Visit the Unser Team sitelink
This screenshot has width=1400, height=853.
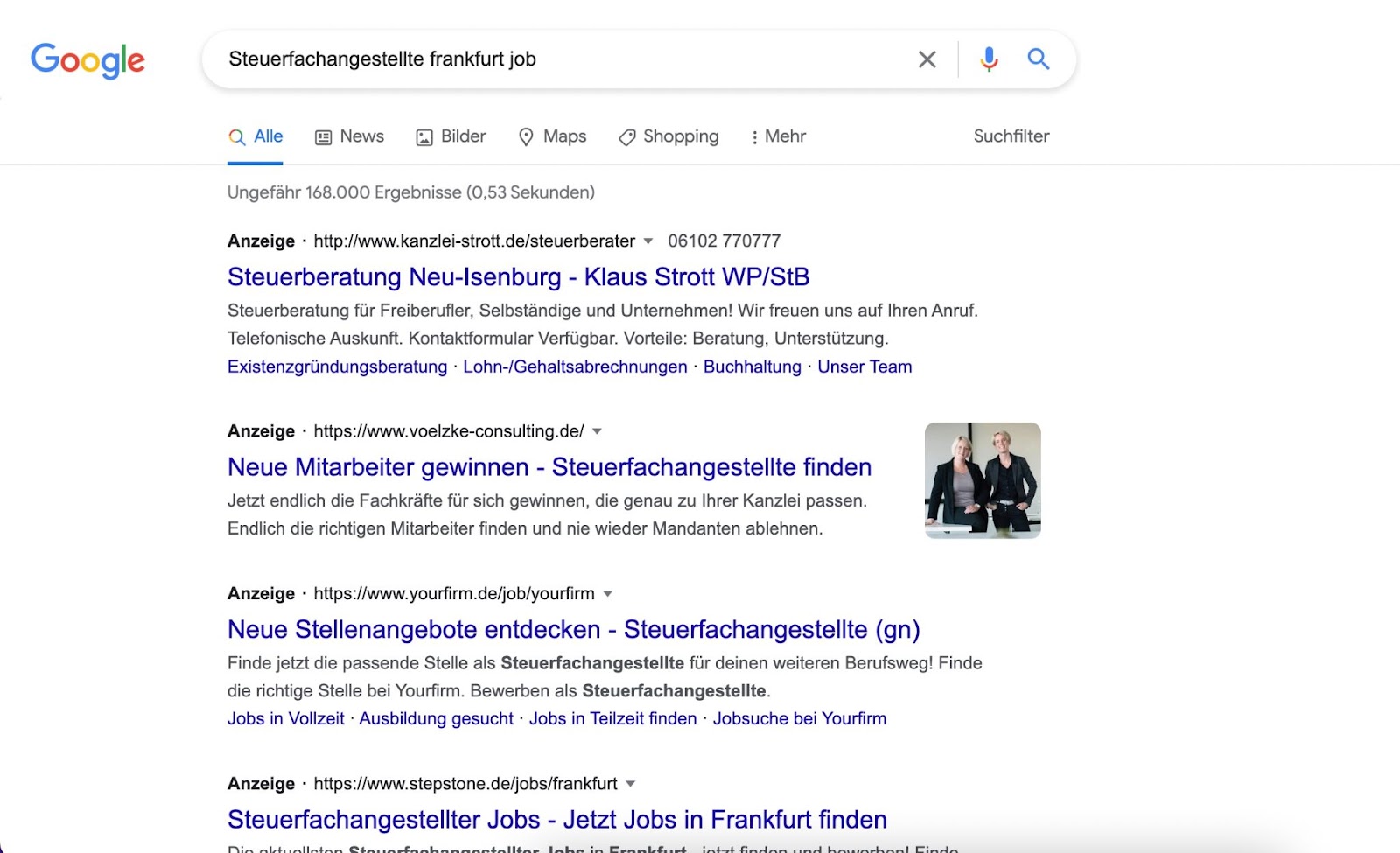point(864,367)
